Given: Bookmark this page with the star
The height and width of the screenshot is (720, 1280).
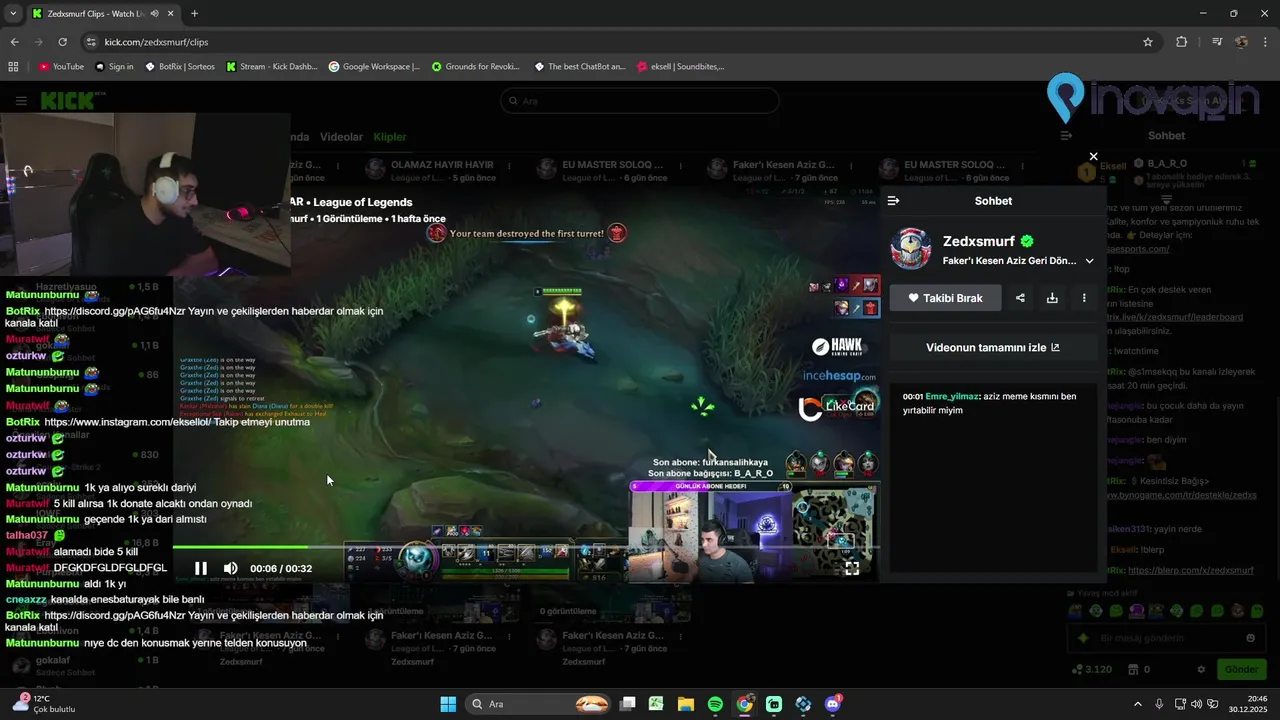Looking at the screenshot, I should tap(1148, 42).
